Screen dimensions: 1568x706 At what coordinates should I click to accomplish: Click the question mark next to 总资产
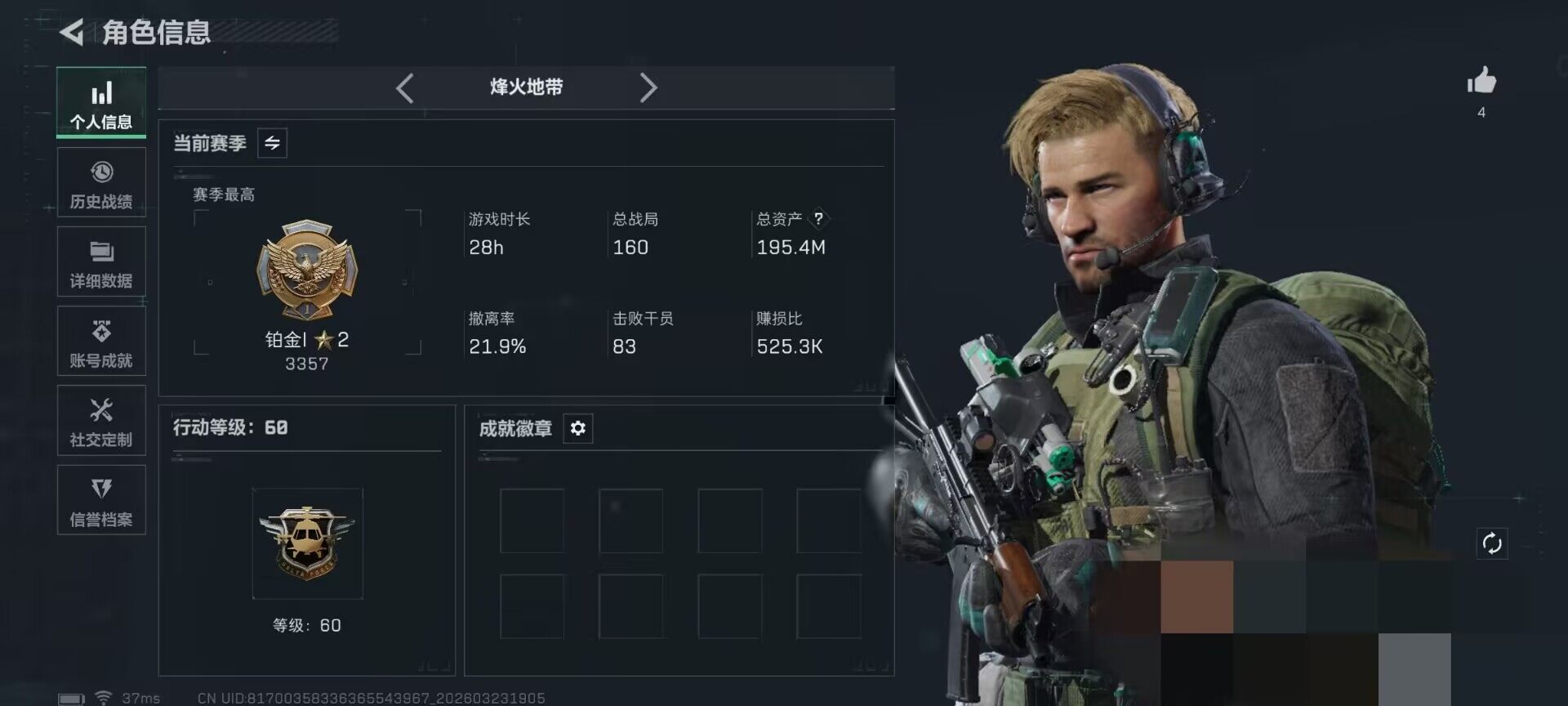coord(818,218)
